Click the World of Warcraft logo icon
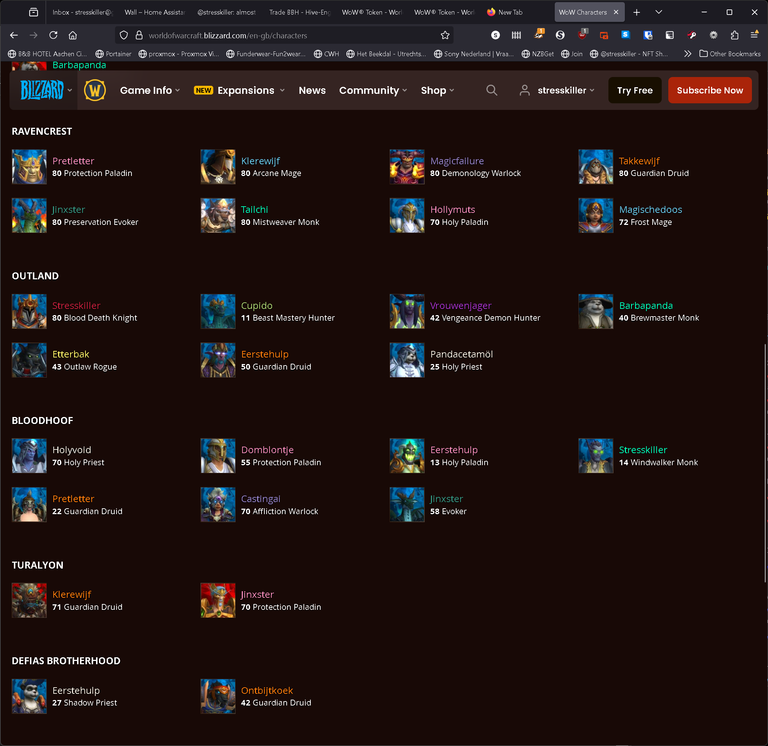 [x=95, y=90]
